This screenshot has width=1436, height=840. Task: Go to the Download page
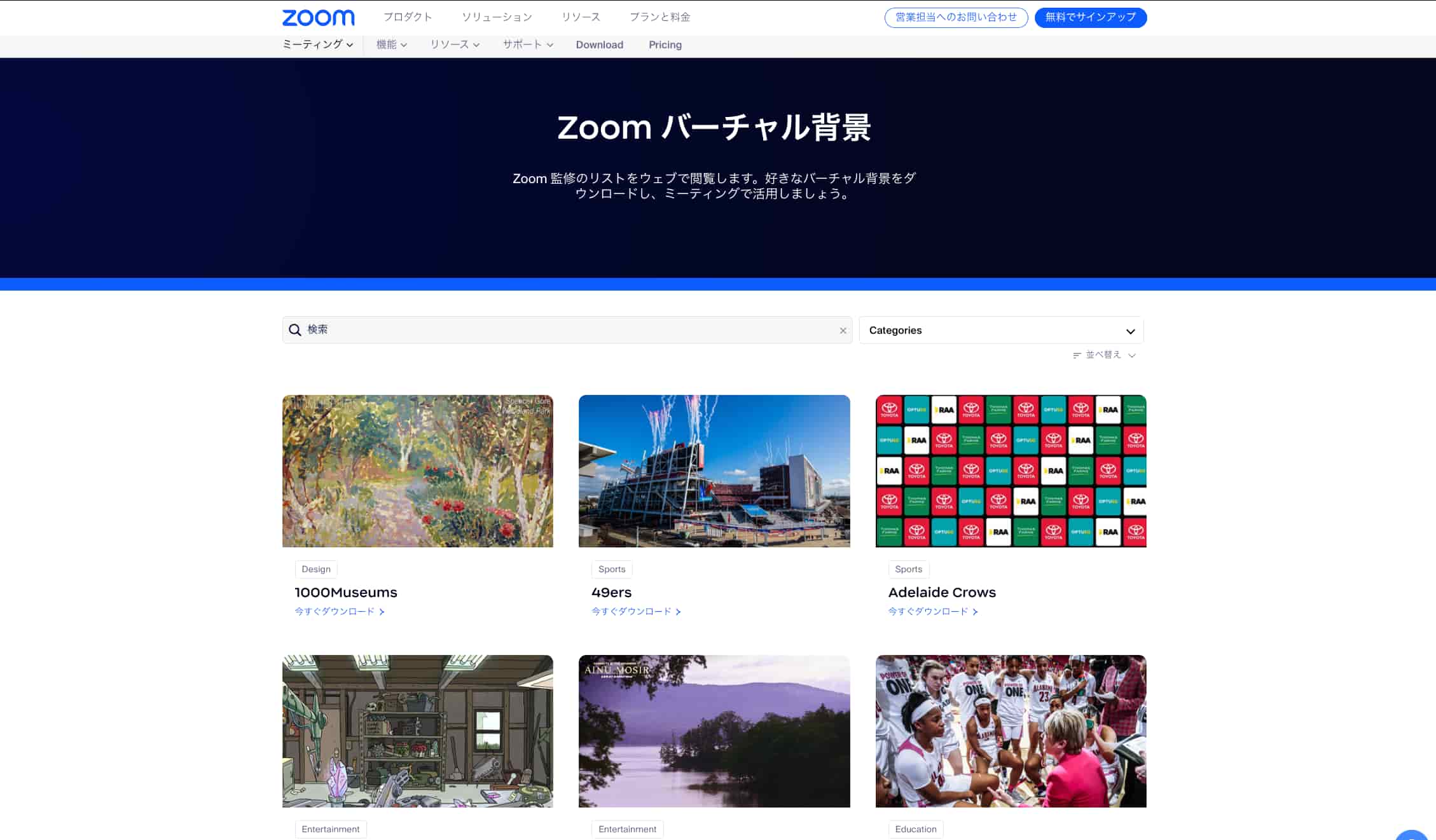[599, 45]
